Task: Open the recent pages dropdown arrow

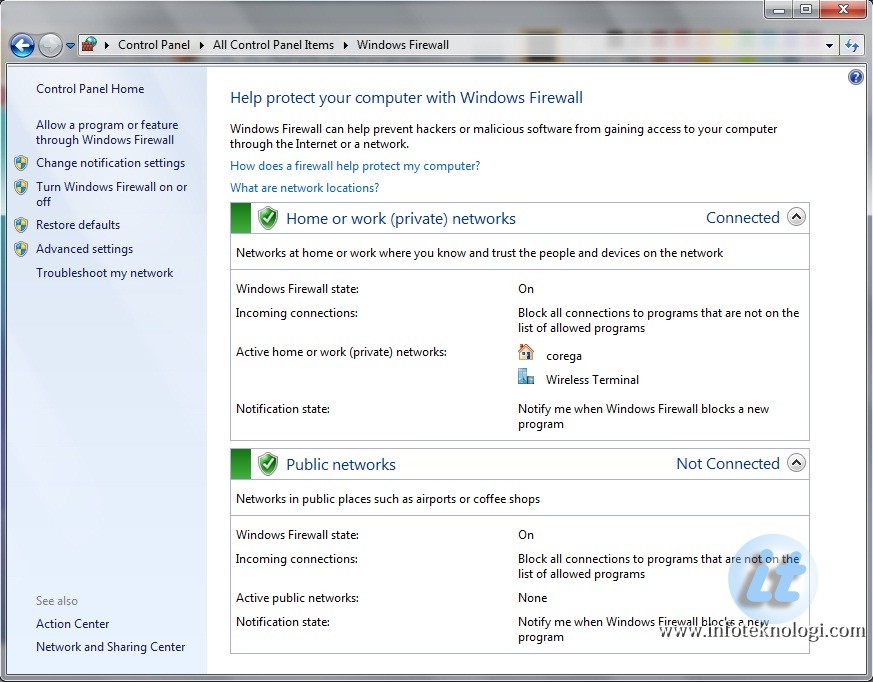Action: coord(70,46)
